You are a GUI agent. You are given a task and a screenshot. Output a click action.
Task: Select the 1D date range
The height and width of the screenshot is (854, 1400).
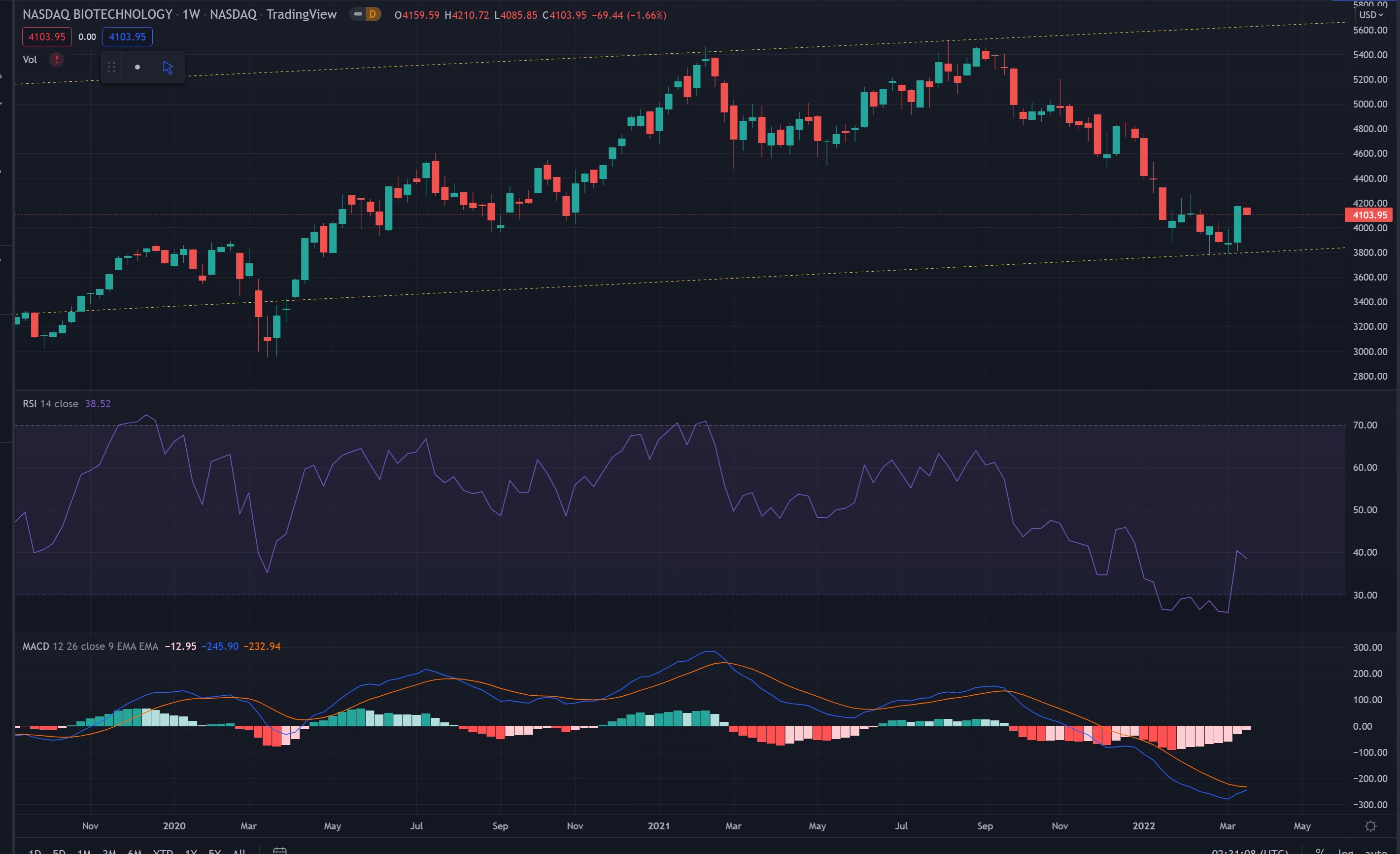point(34,851)
